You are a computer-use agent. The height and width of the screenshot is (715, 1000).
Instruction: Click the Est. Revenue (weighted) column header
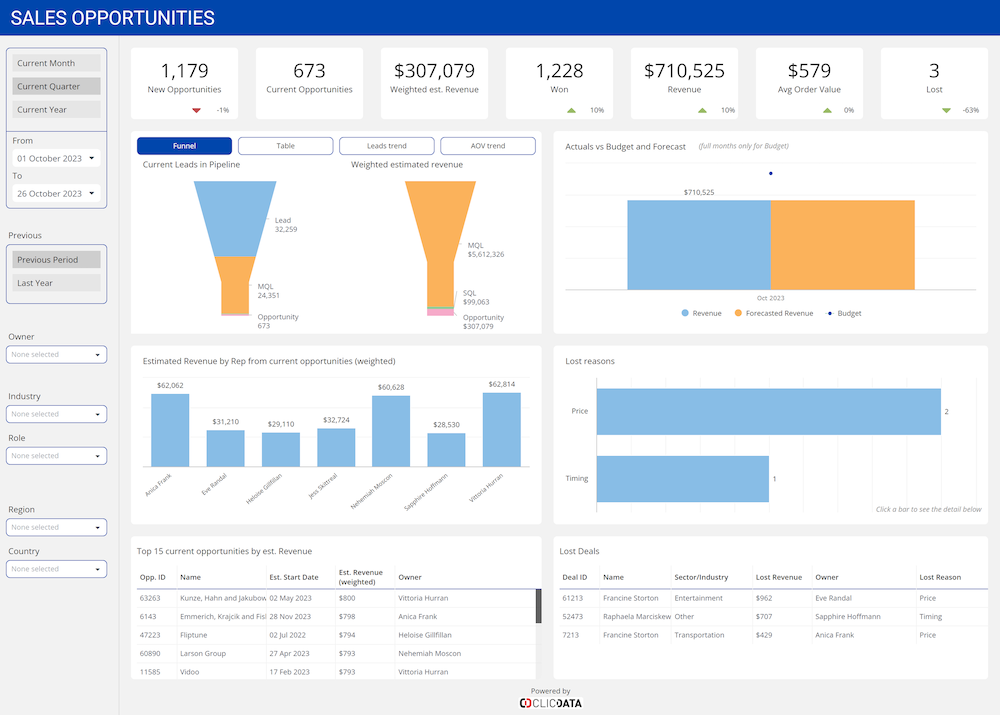point(360,577)
